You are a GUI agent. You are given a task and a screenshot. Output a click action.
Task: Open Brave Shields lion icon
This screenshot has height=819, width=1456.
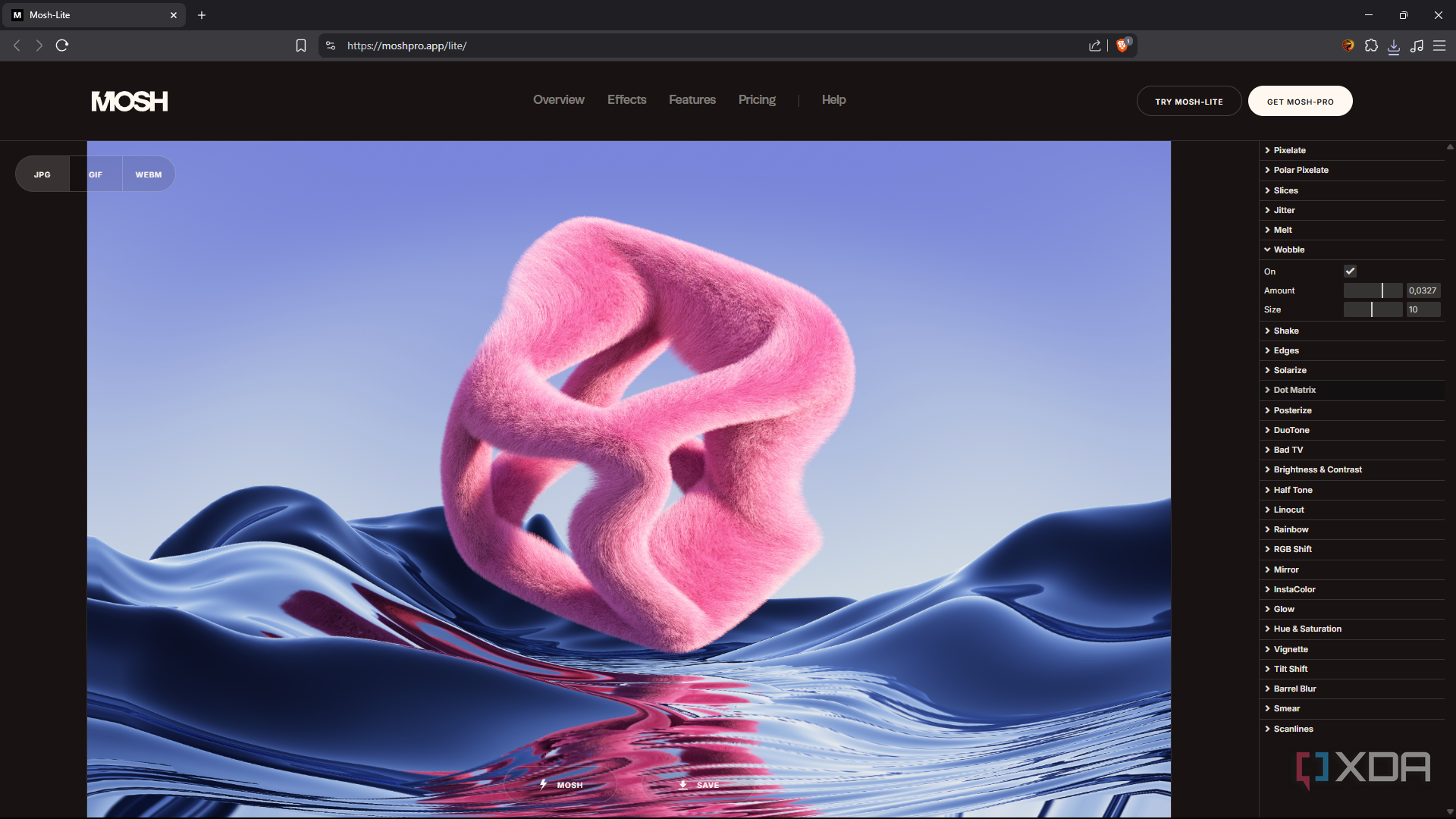(x=1123, y=45)
